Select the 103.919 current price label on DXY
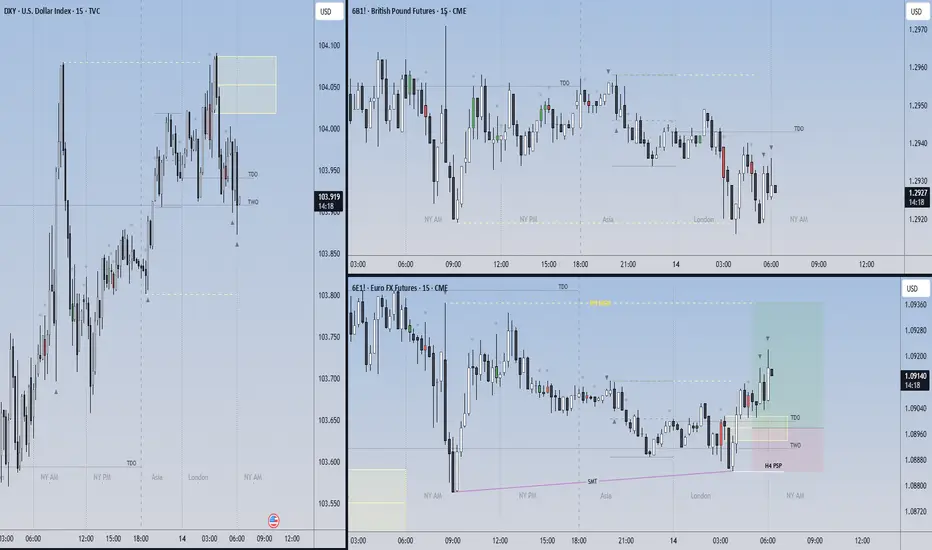 click(x=329, y=201)
